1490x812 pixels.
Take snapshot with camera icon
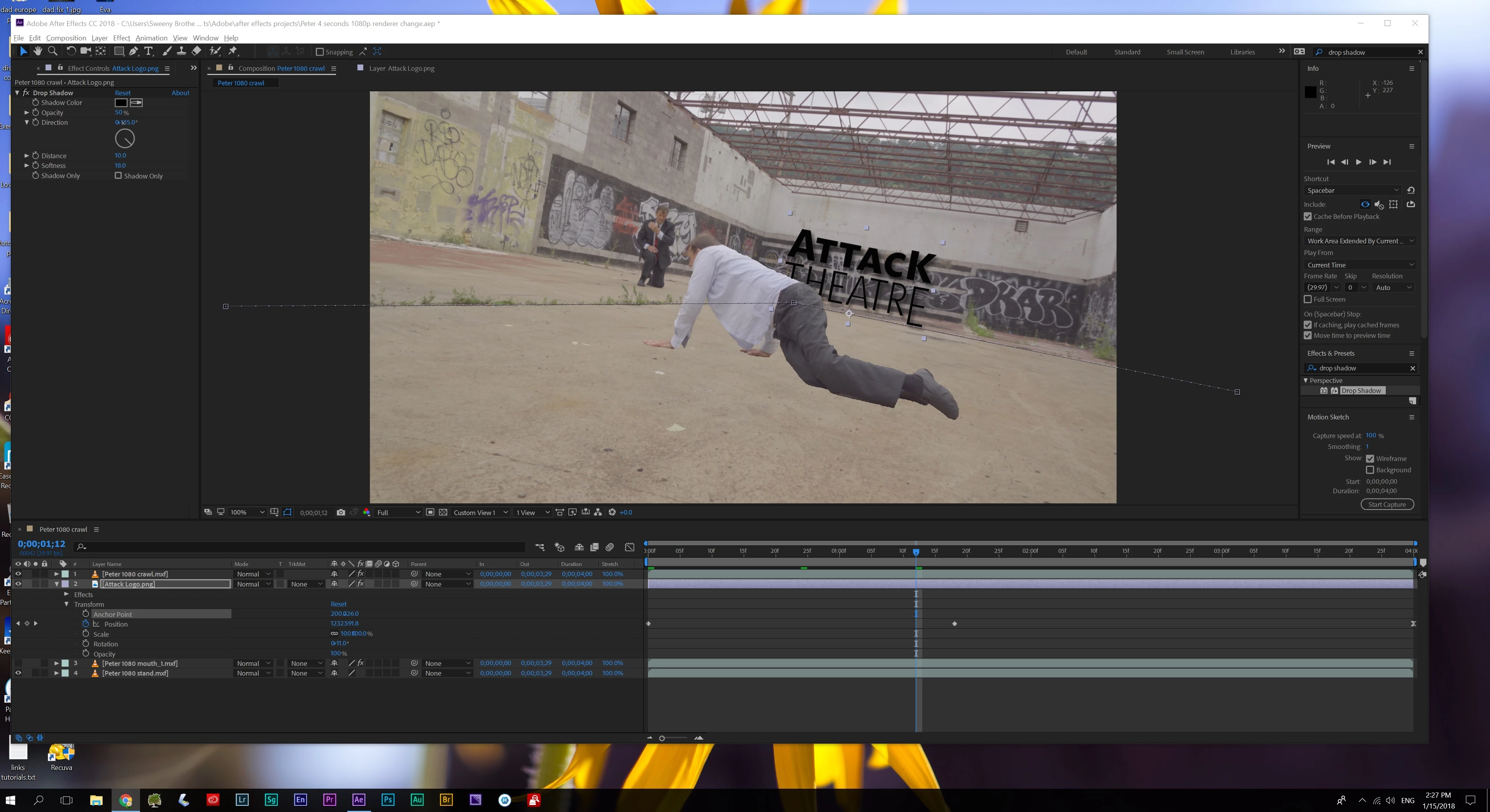click(341, 512)
